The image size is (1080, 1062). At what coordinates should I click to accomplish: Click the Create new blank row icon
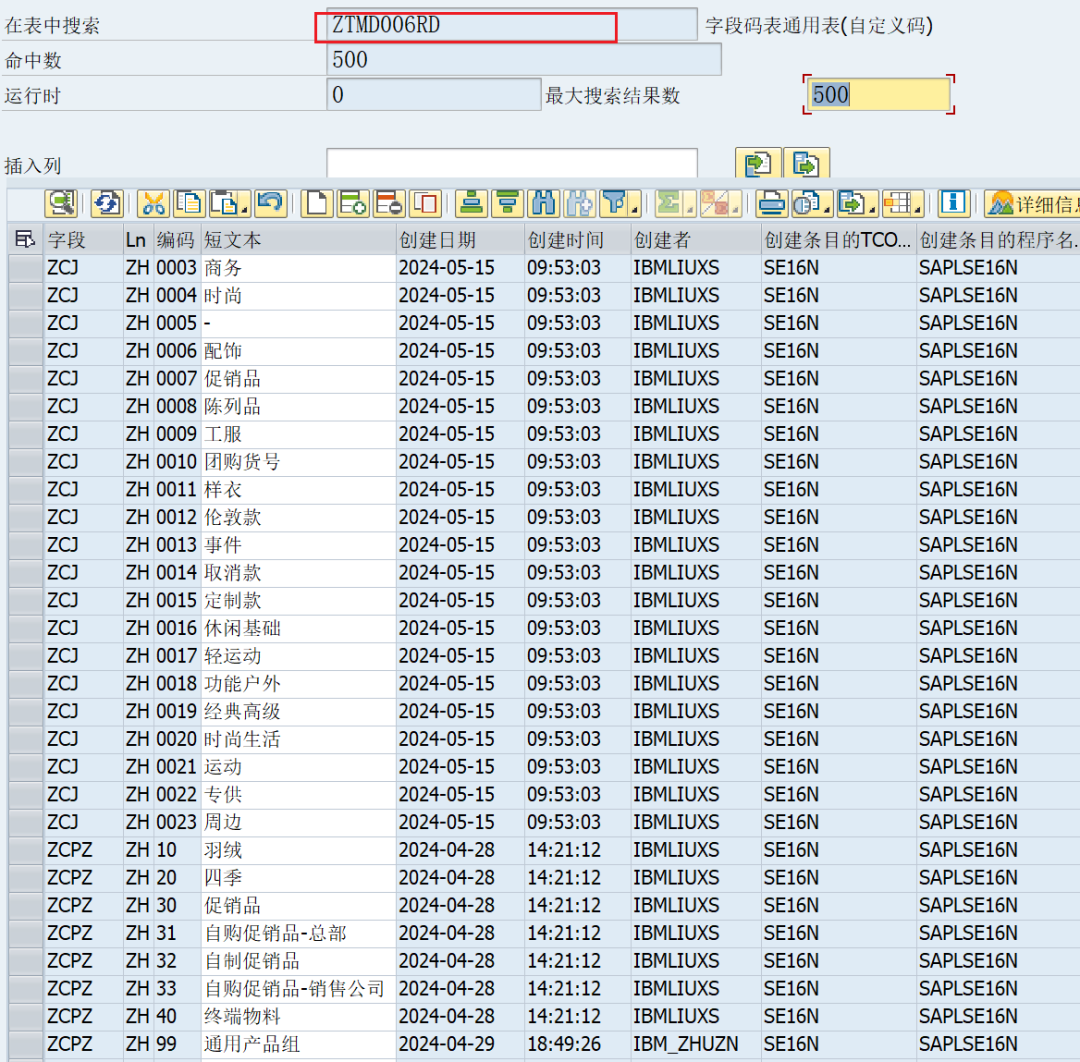317,204
